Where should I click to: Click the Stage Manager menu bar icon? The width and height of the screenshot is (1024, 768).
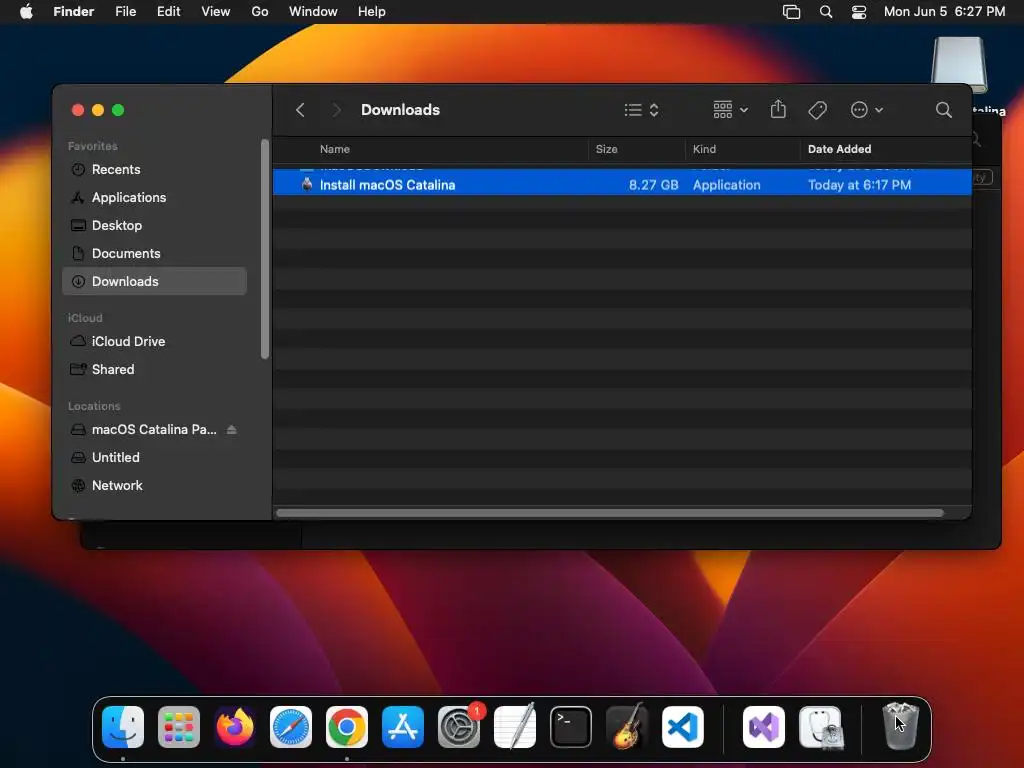point(791,12)
